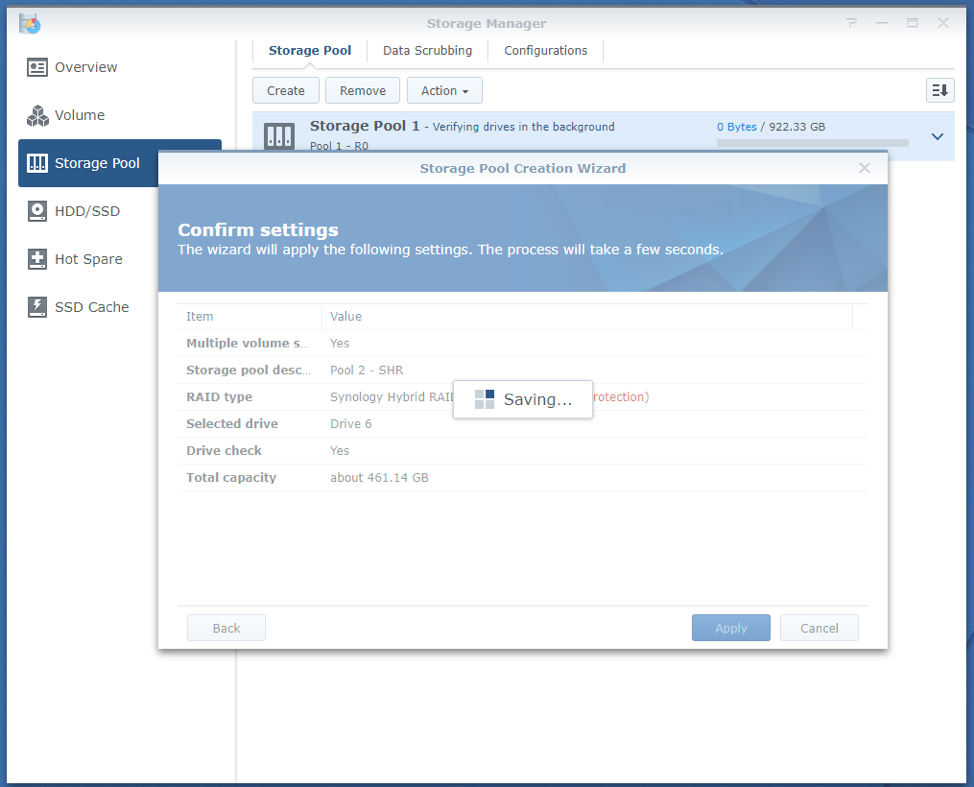This screenshot has width=974, height=787.
Task: Click the Storage Manager app logo
Action: [30, 23]
